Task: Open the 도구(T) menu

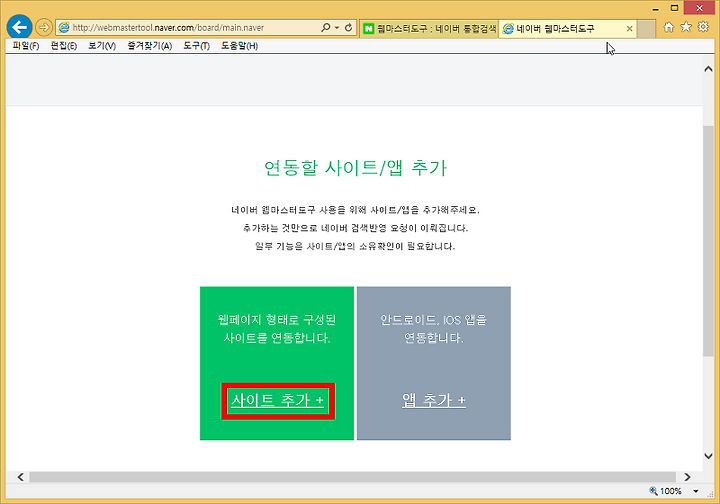Action: 197,46
